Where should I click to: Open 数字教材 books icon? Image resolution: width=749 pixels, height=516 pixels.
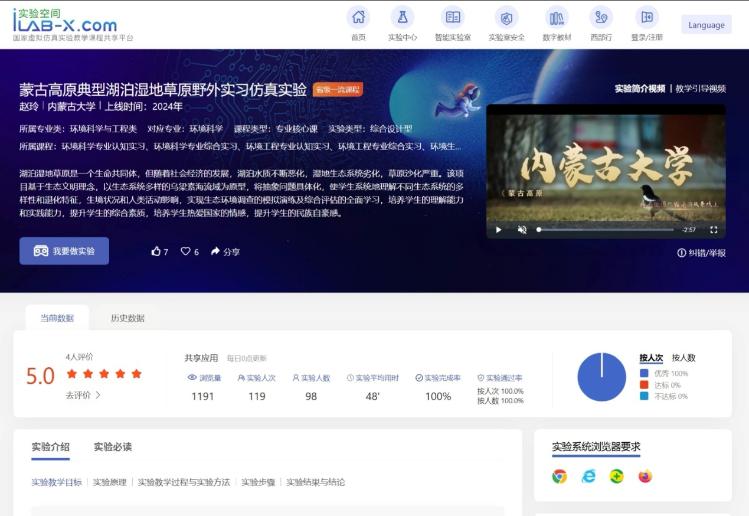click(x=556, y=18)
